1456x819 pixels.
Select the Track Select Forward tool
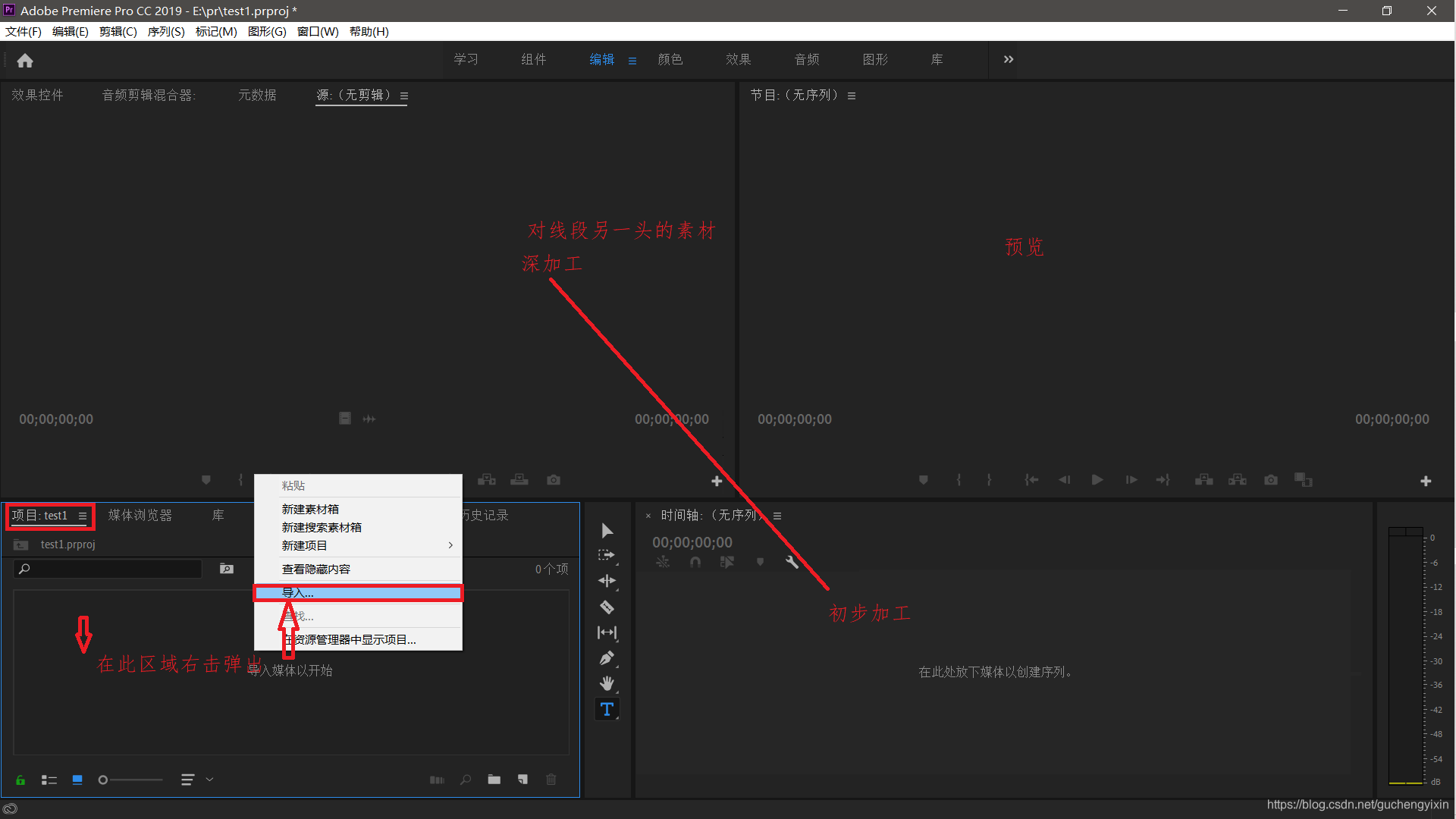point(607,556)
